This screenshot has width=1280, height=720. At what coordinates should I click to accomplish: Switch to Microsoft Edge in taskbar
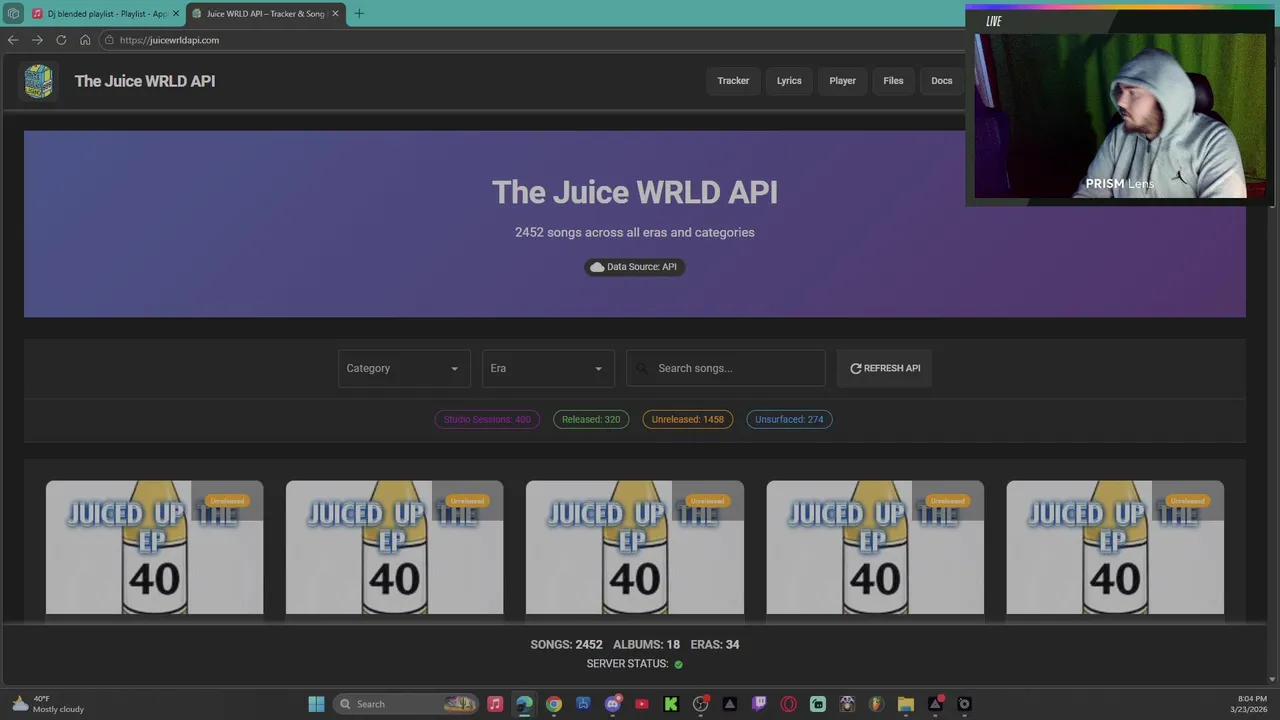click(524, 704)
